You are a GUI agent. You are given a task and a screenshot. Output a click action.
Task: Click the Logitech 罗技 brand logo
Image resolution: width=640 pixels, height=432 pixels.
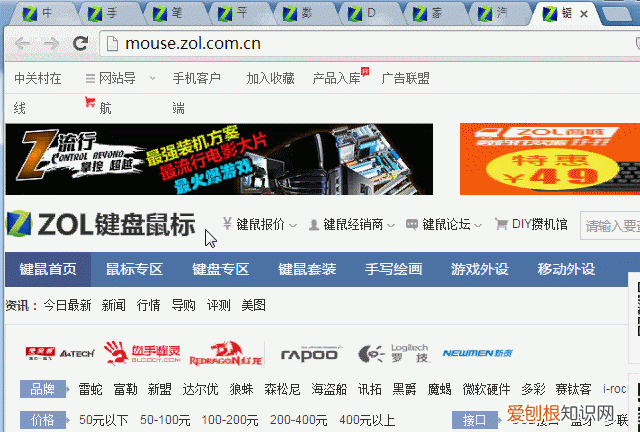coord(393,353)
